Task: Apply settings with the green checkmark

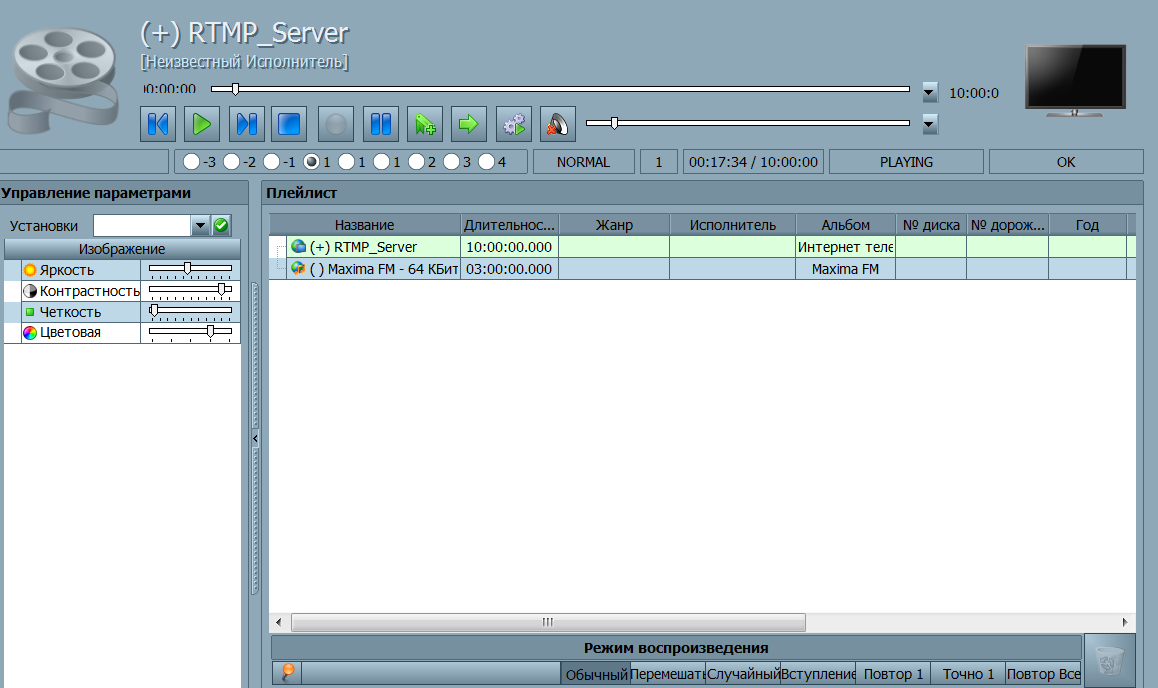Action: tap(222, 226)
